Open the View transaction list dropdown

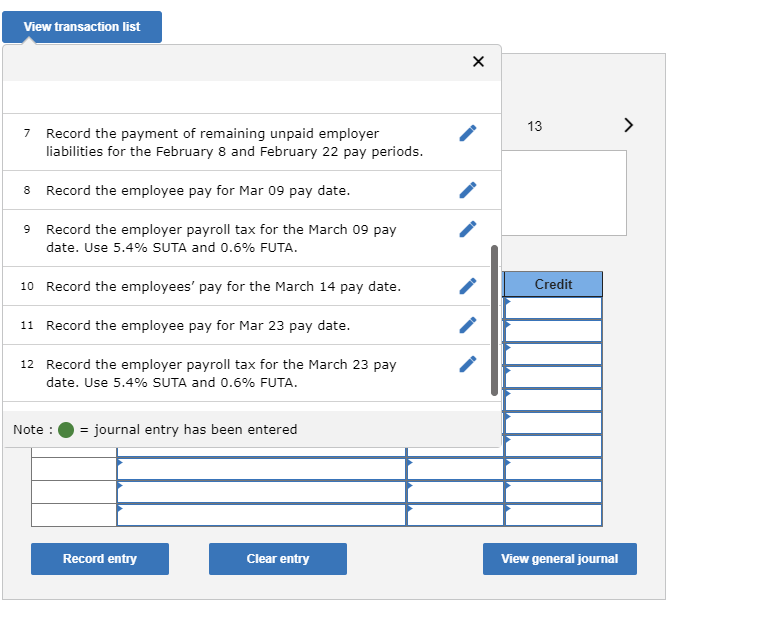click(82, 27)
